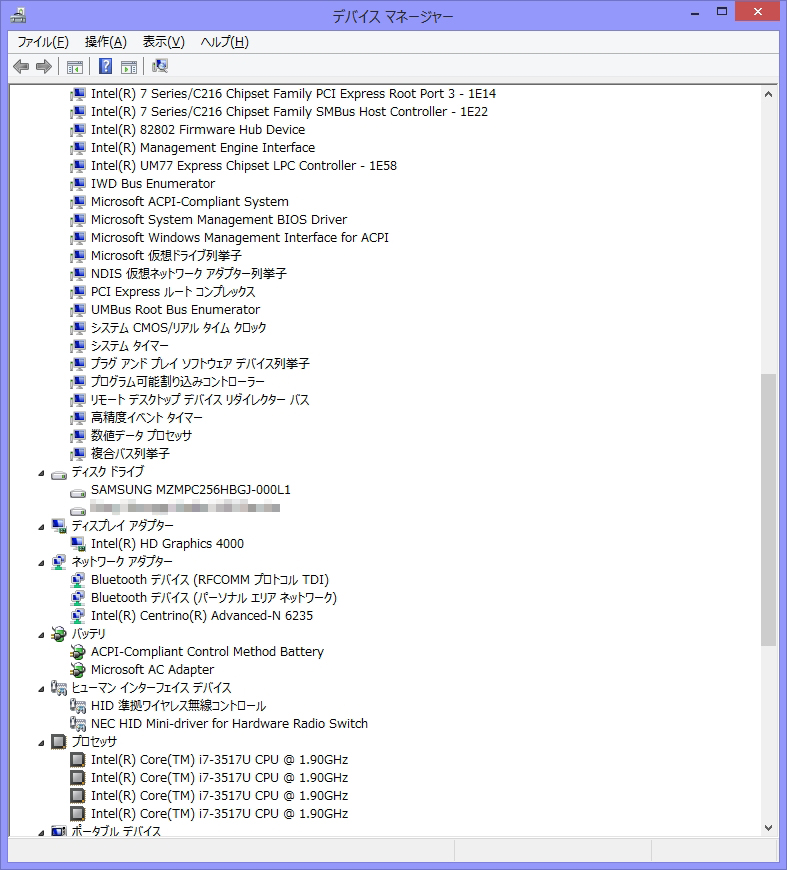The width and height of the screenshot is (787, 870).
Task: Click the scan for hardware changes icon
Action: pos(160,67)
